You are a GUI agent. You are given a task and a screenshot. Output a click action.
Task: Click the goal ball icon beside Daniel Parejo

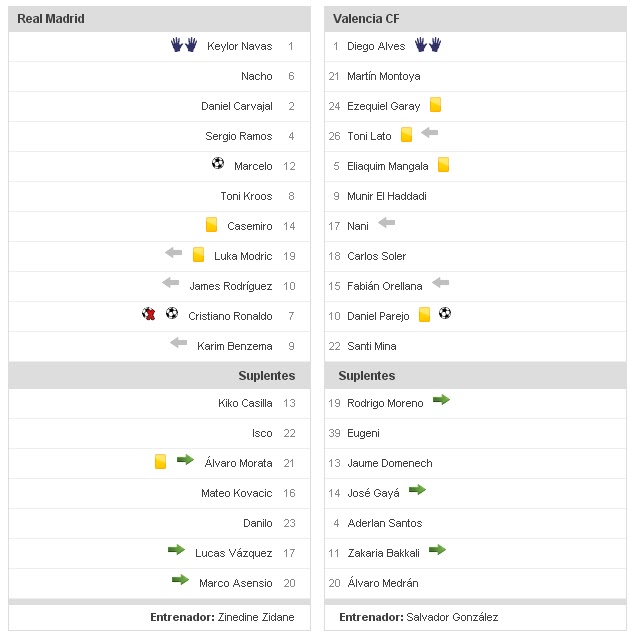(x=445, y=314)
